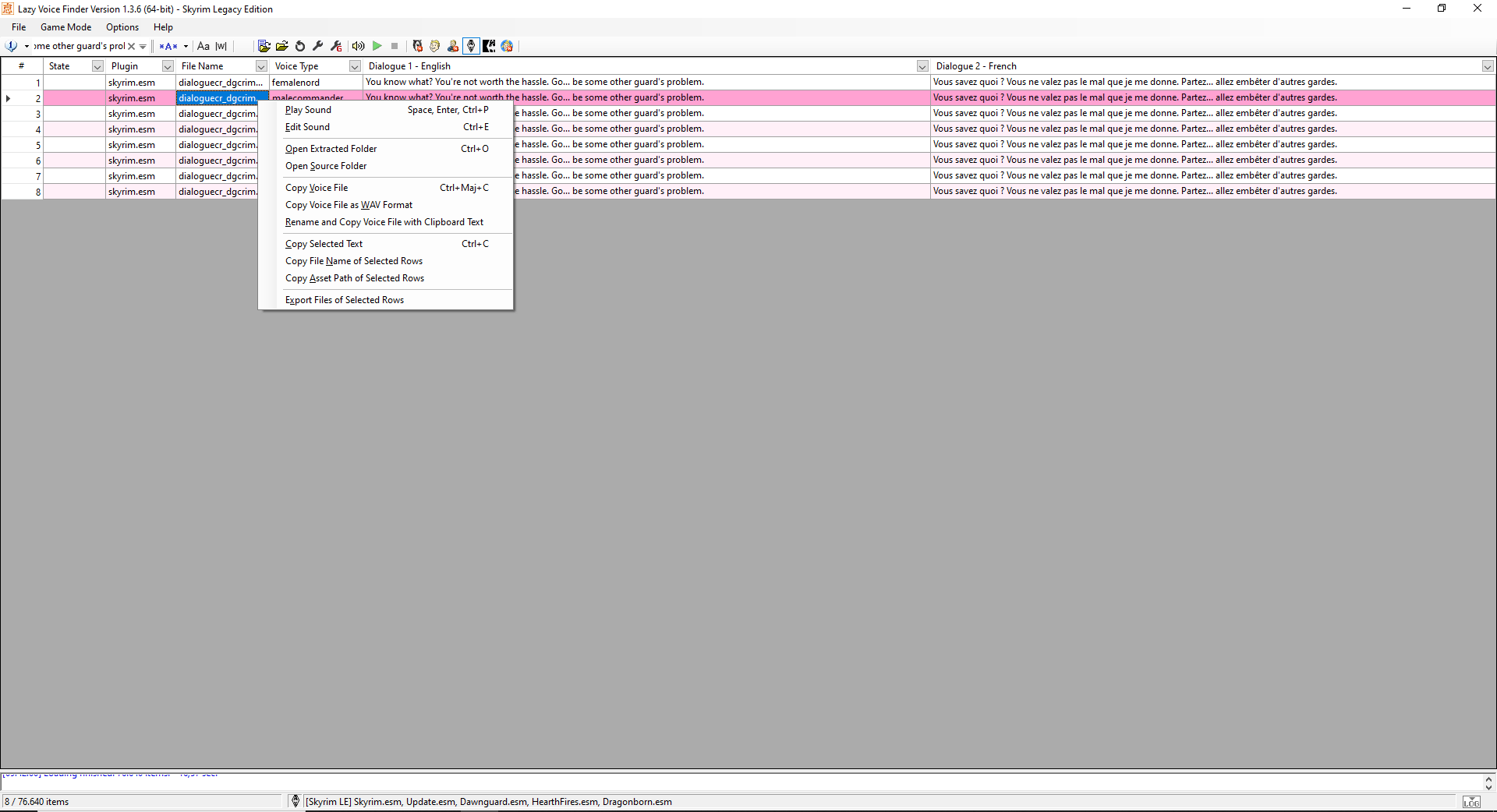This screenshot has width=1497, height=812.
Task: Click the open yellow folder toolbar icon
Action: pyautogui.click(x=282, y=46)
